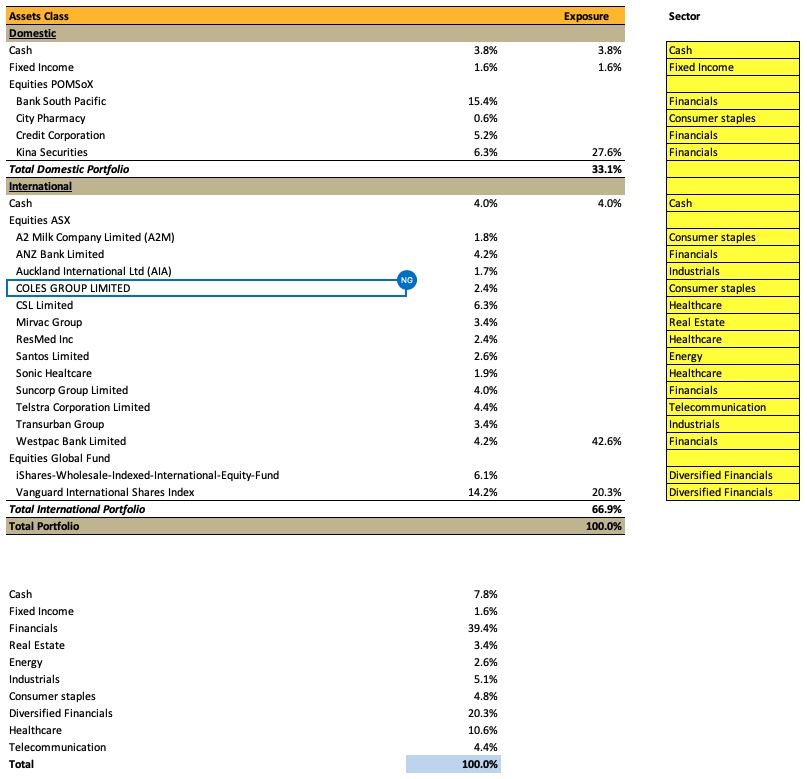Select the Sonic Healtcare cell
The image size is (807, 779).
coord(54,373)
